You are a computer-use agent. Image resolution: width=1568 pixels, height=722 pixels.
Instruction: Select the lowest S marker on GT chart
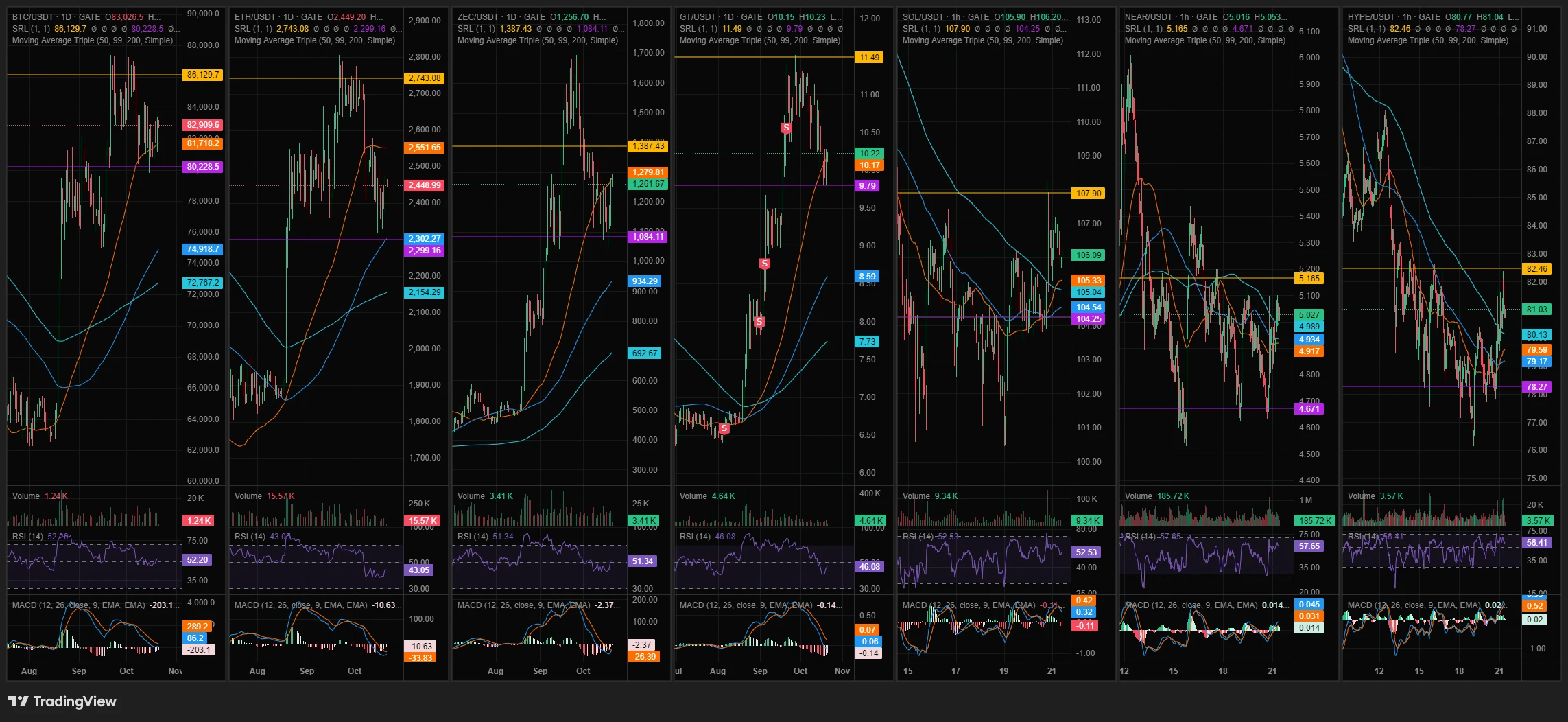pos(724,429)
